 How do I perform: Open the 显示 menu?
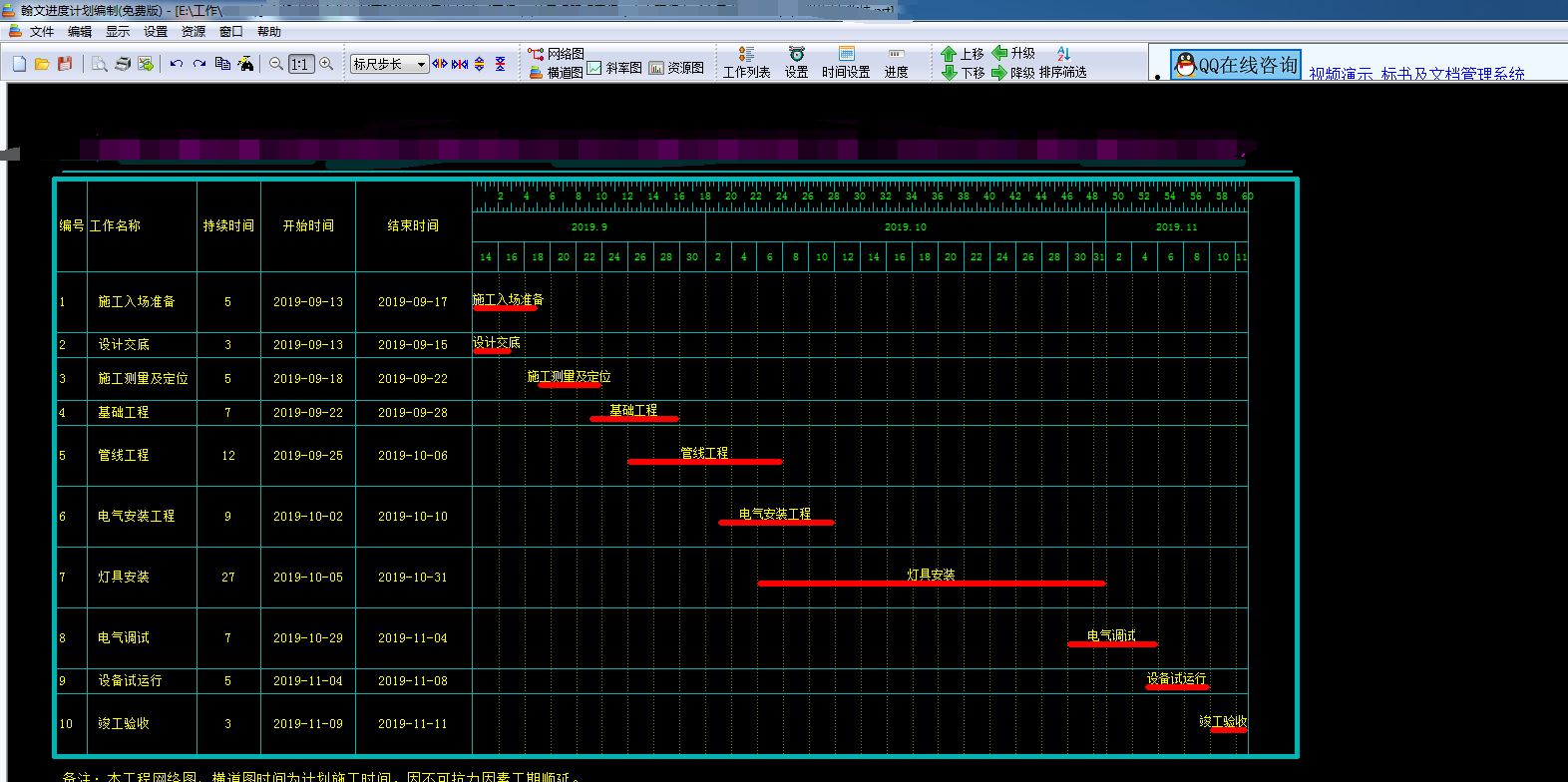click(x=118, y=31)
